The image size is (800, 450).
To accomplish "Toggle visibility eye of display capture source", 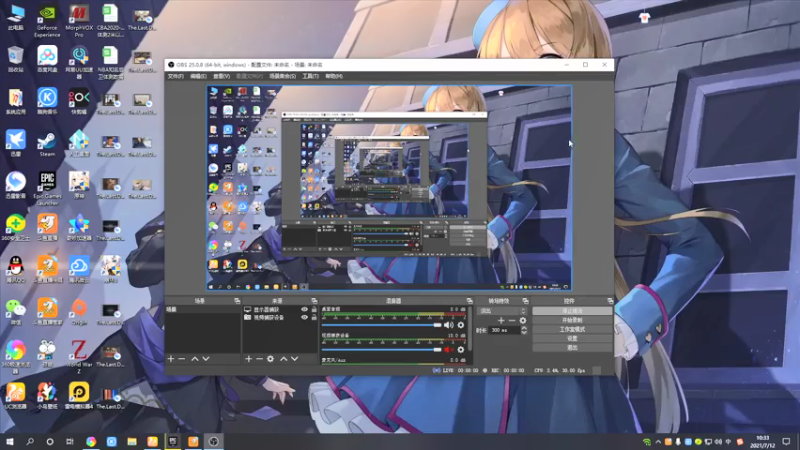I will (305, 309).
